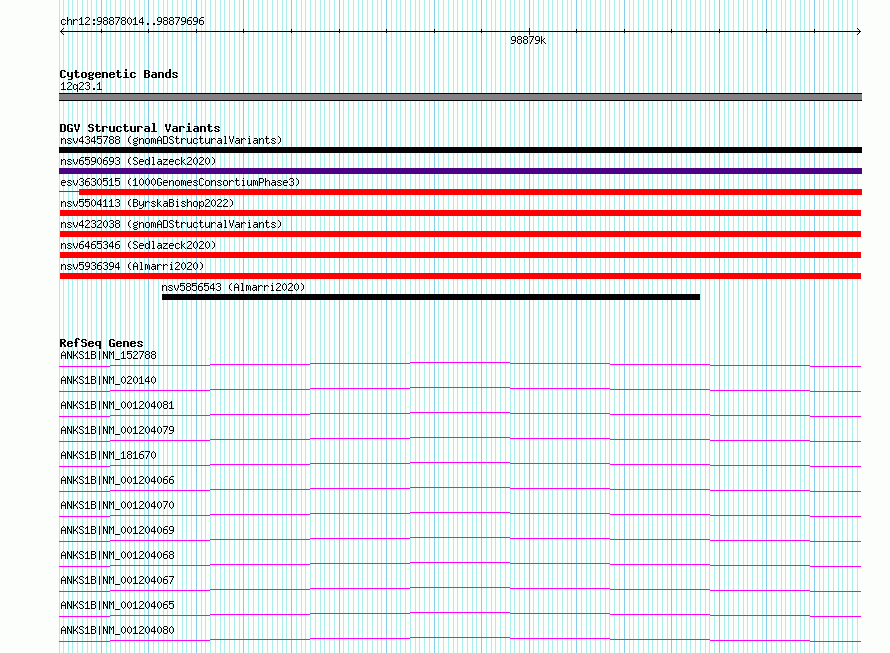Click the magenta intron line of NM_181670
The width and height of the screenshot is (890, 653).
460,463
